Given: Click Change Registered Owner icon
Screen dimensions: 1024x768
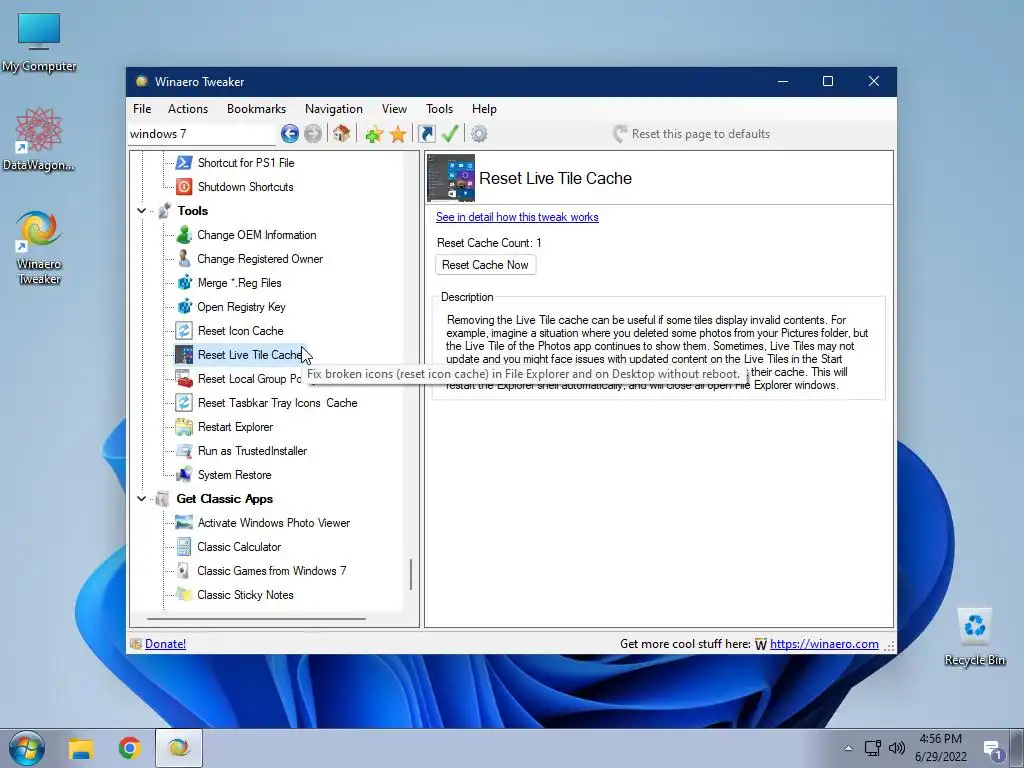Looking at the screenshot, I should (184, 259).
